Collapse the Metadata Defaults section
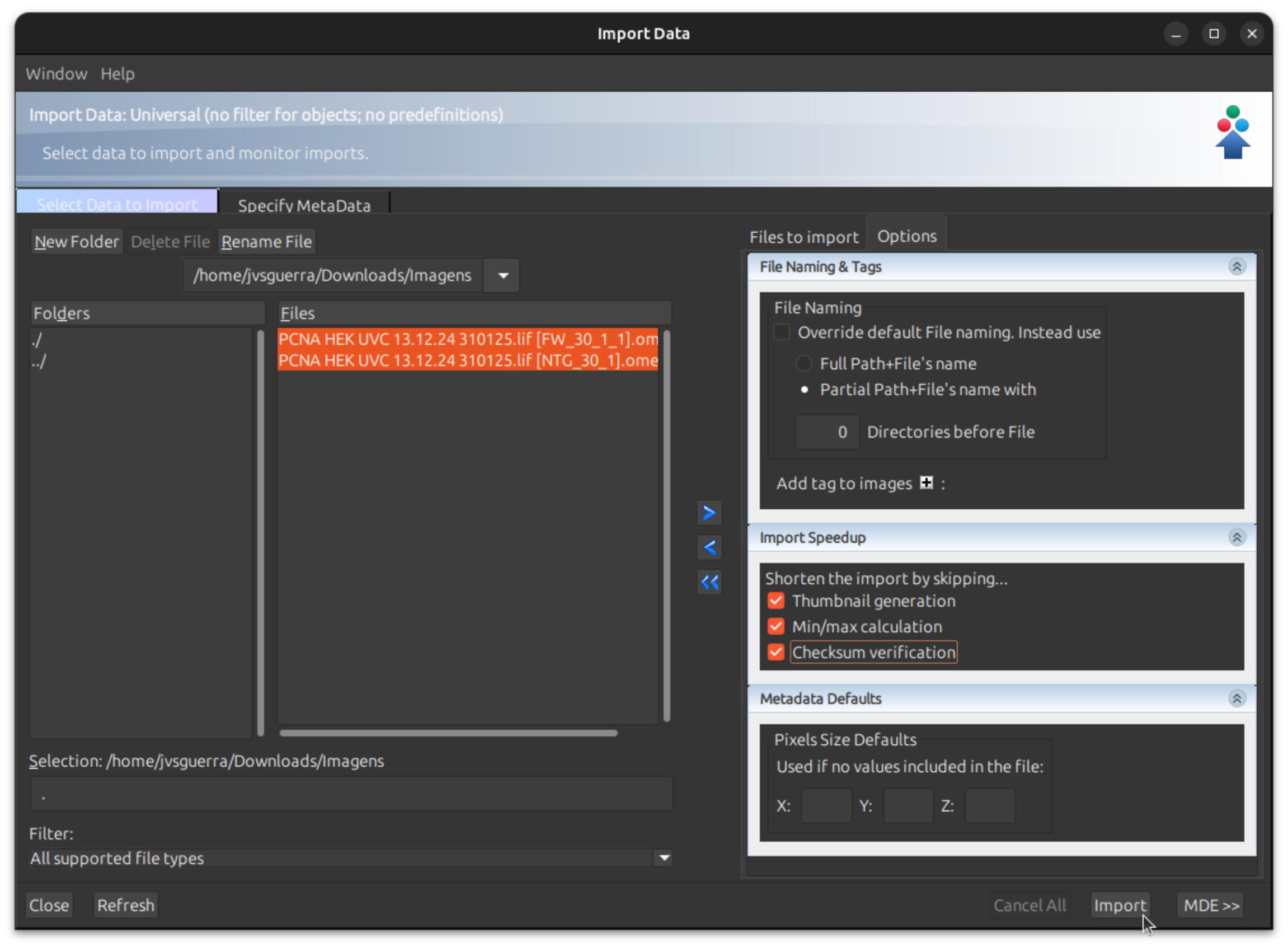 click(1238, 699)
